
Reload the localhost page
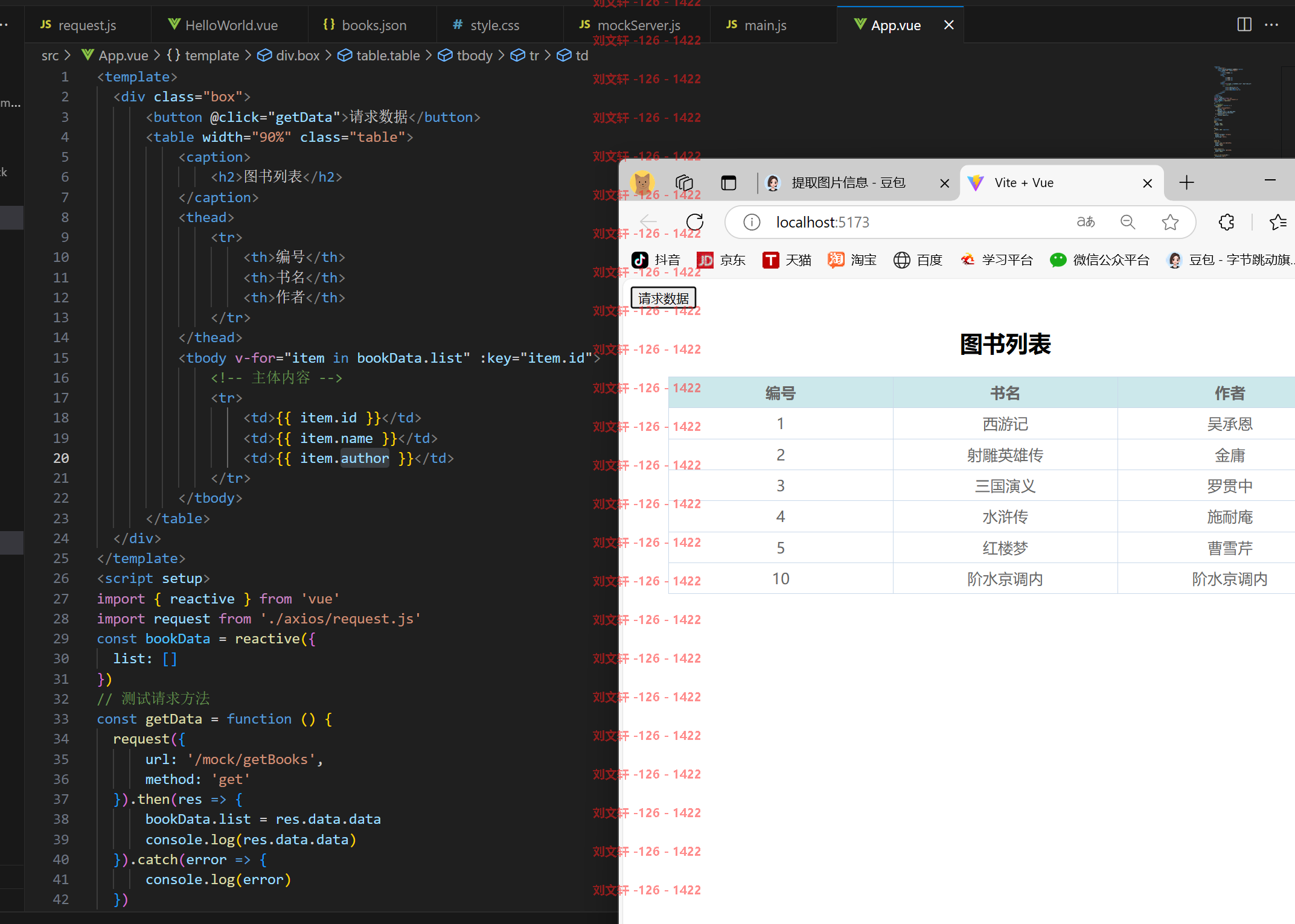coord(695,222)
